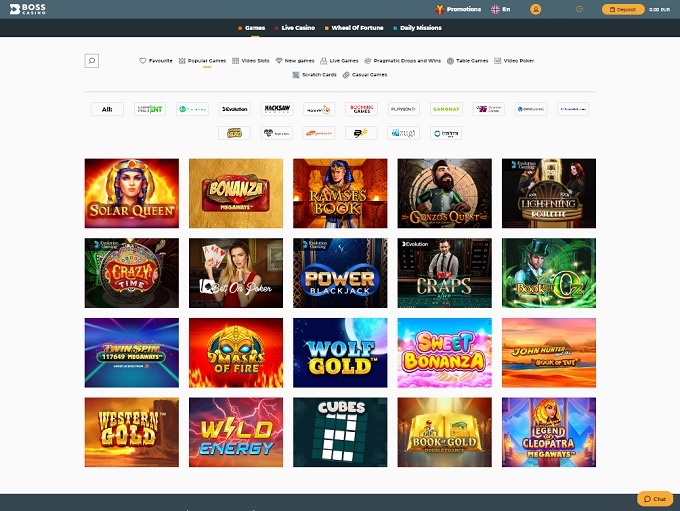680x511 pixels.
Task: Select the Casual Games category
Action: point(365,75)
